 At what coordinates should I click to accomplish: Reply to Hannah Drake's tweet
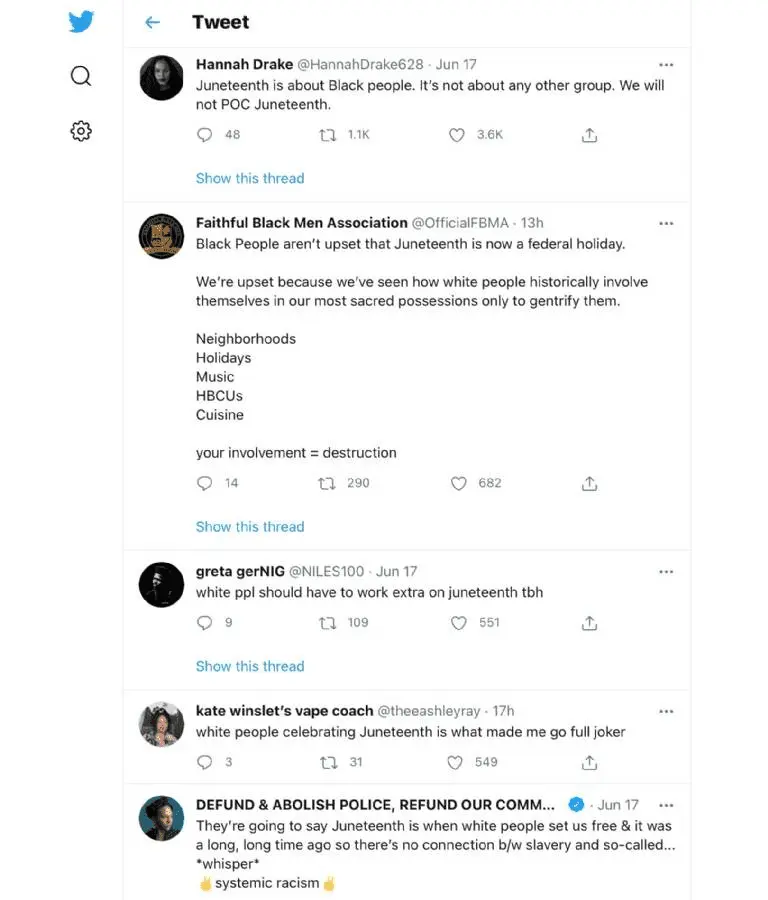point(205,135)
